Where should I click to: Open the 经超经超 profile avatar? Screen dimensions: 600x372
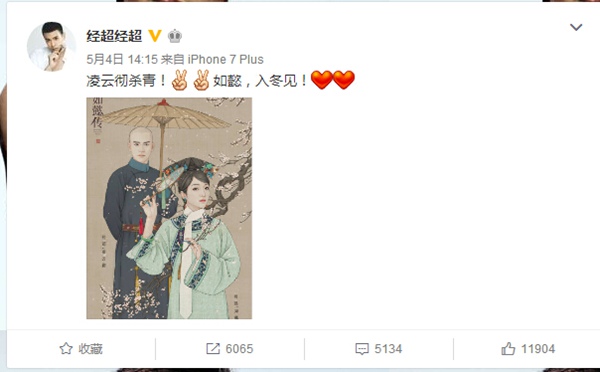[x=51, y=46]
